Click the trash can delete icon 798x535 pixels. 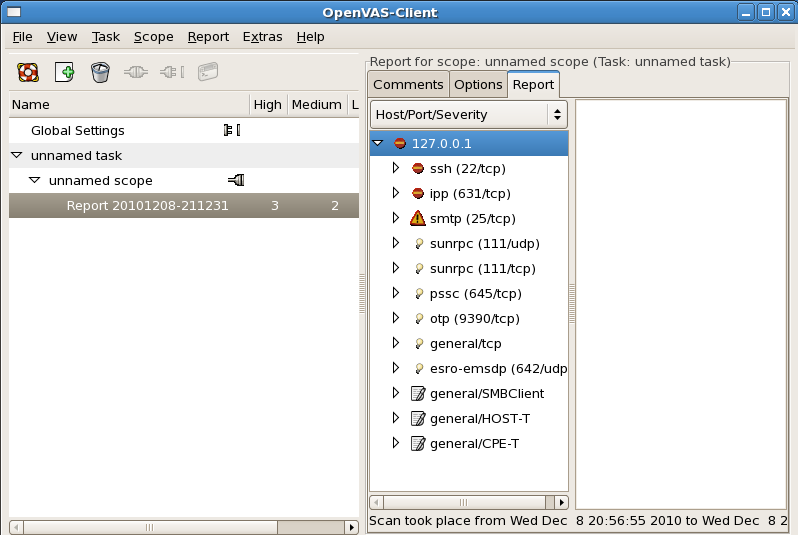pyautogui.click(x=100, y=72)
